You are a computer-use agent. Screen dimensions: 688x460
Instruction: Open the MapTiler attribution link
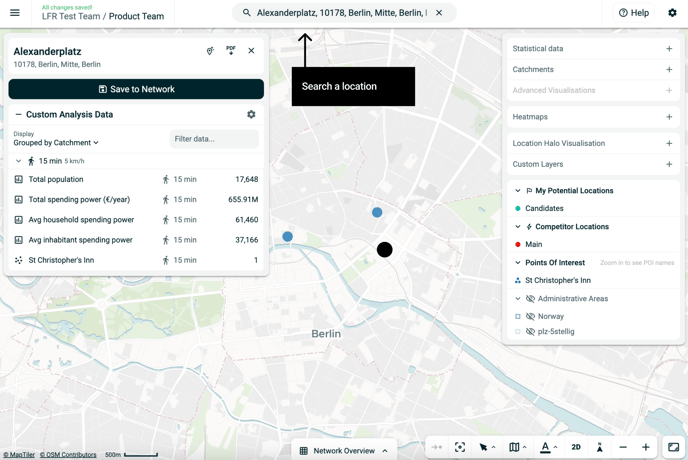19,454
